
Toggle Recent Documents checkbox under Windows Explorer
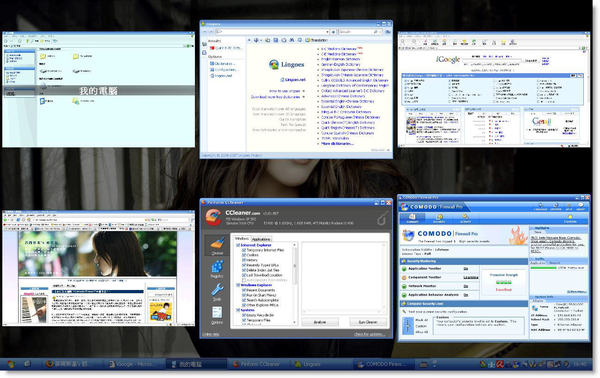(x=244, y=290)
